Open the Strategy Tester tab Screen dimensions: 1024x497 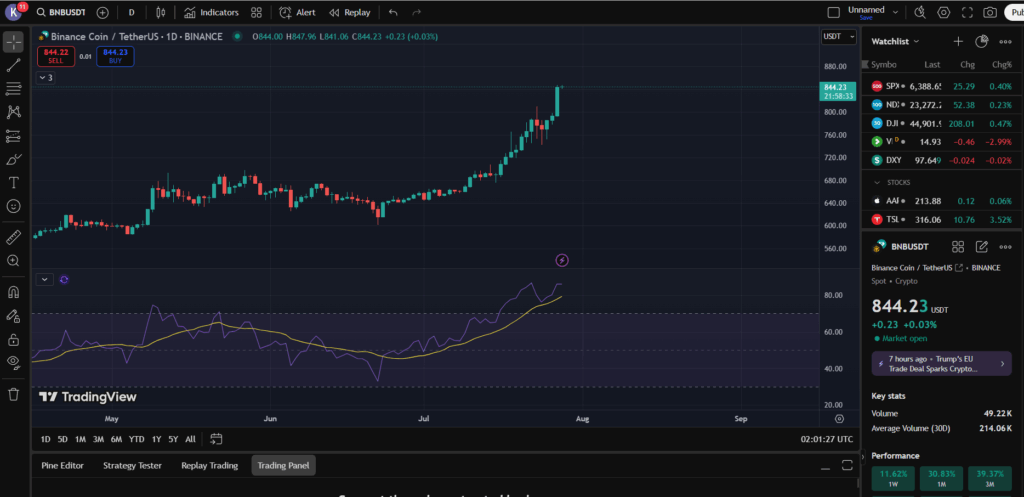point(132,465)
